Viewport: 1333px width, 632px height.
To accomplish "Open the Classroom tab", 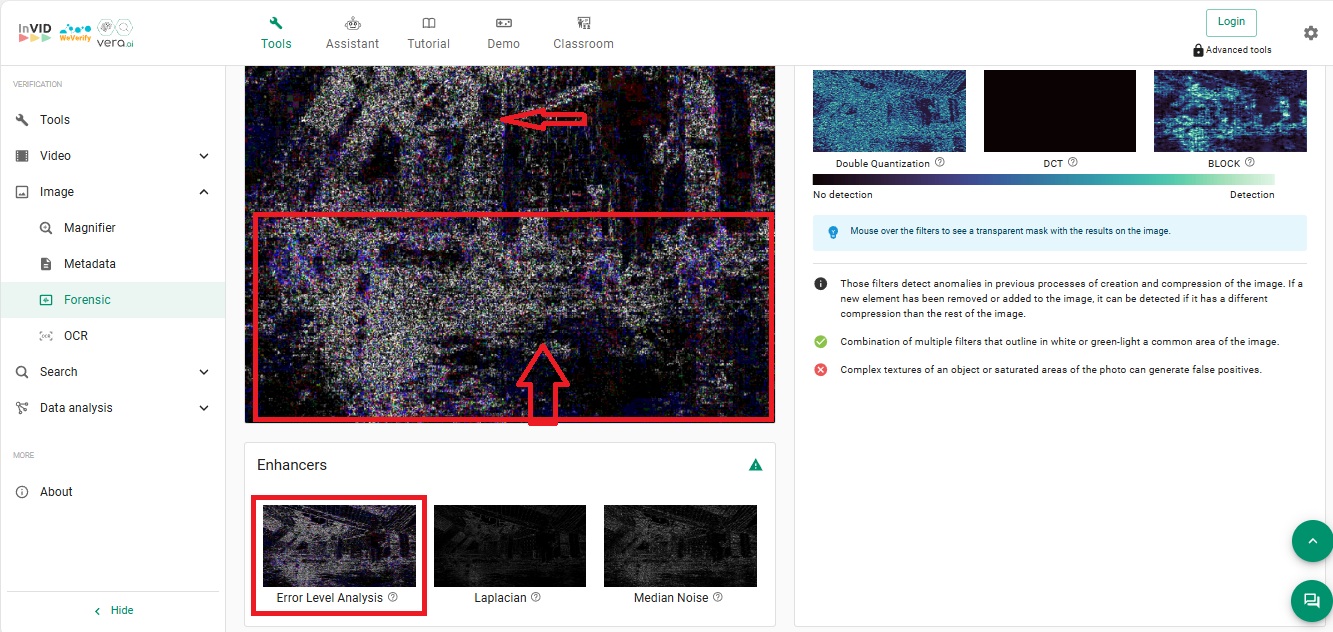I will point(583,33).
